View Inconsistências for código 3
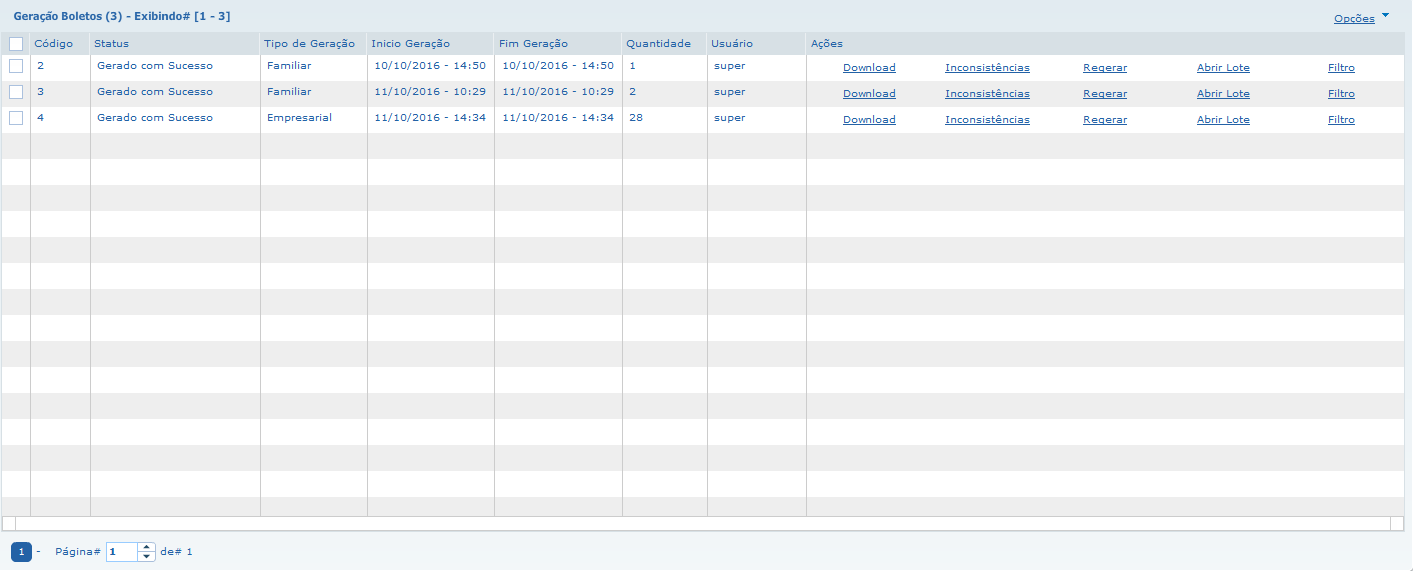This screenshot has width=1414, height=571. 987,94
